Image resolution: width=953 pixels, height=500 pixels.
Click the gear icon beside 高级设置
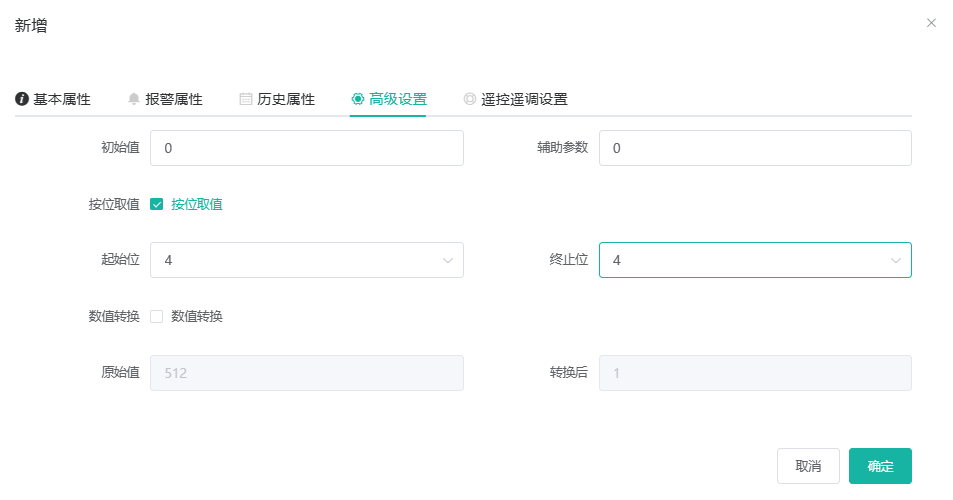click(x=358, y=99)
